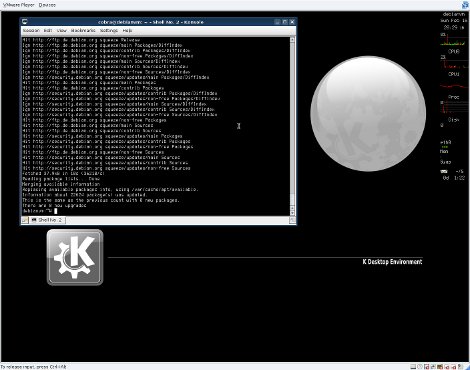Screen dimensions: 470x370
Task: Open the View menu in Konsole
Action: [61, 30]
